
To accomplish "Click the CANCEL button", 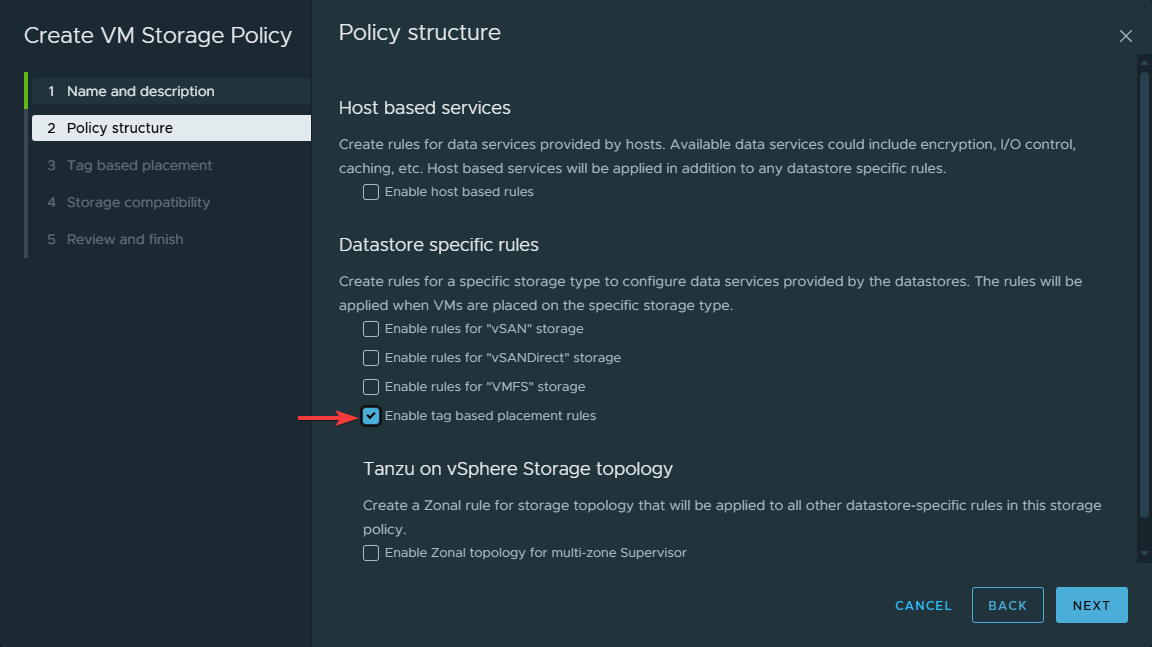I will click(923, 605).
